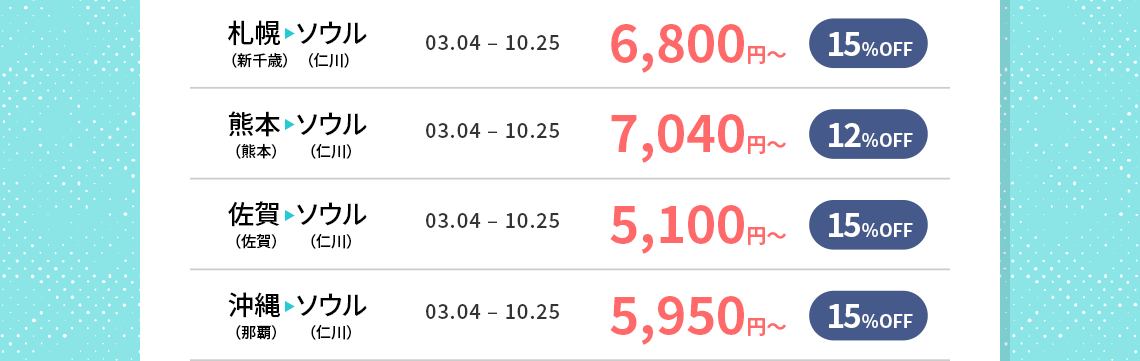Click the date range in the Saga row
Viewport: 1140px width, 361px height.
pyautogui.click(x=492, y=221)
